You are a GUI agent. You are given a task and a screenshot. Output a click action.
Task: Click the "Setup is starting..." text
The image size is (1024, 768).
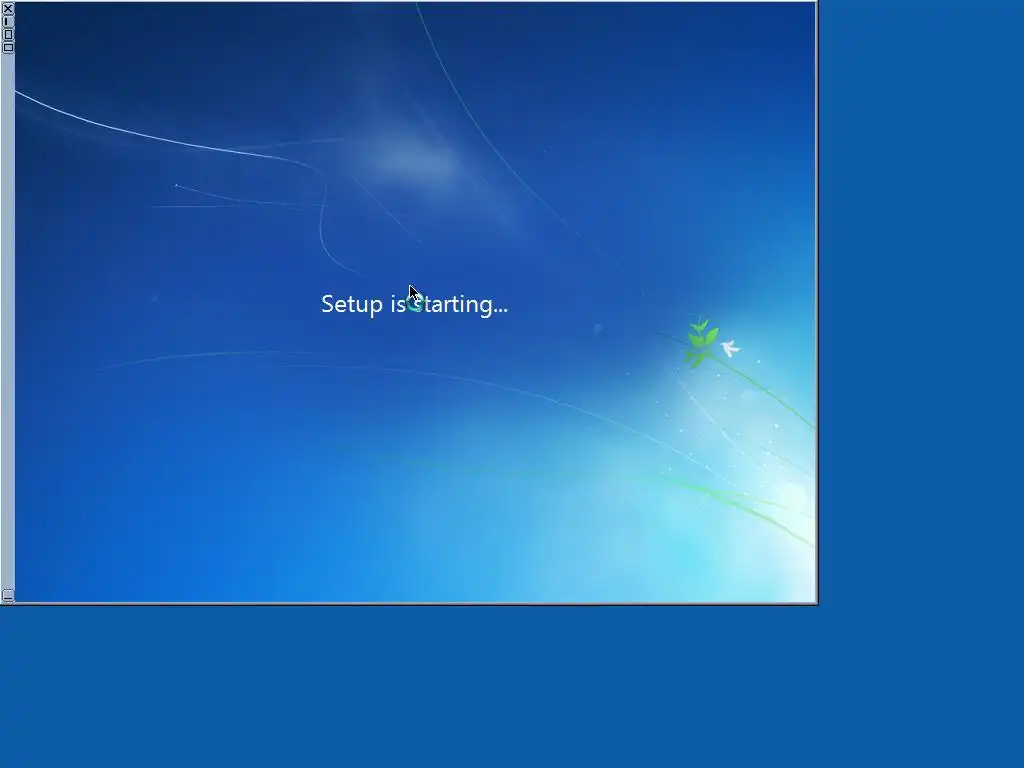tap(414, 304)
